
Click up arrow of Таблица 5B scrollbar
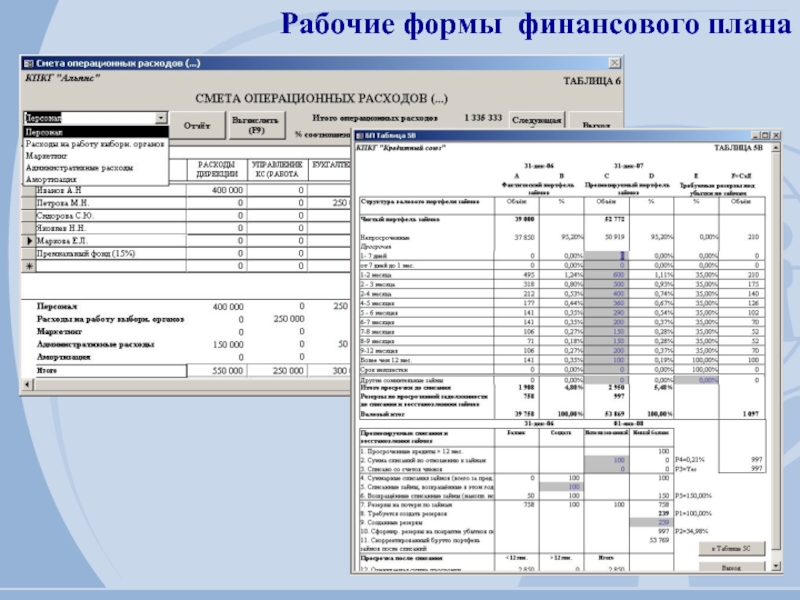click(x=776, y=148)
